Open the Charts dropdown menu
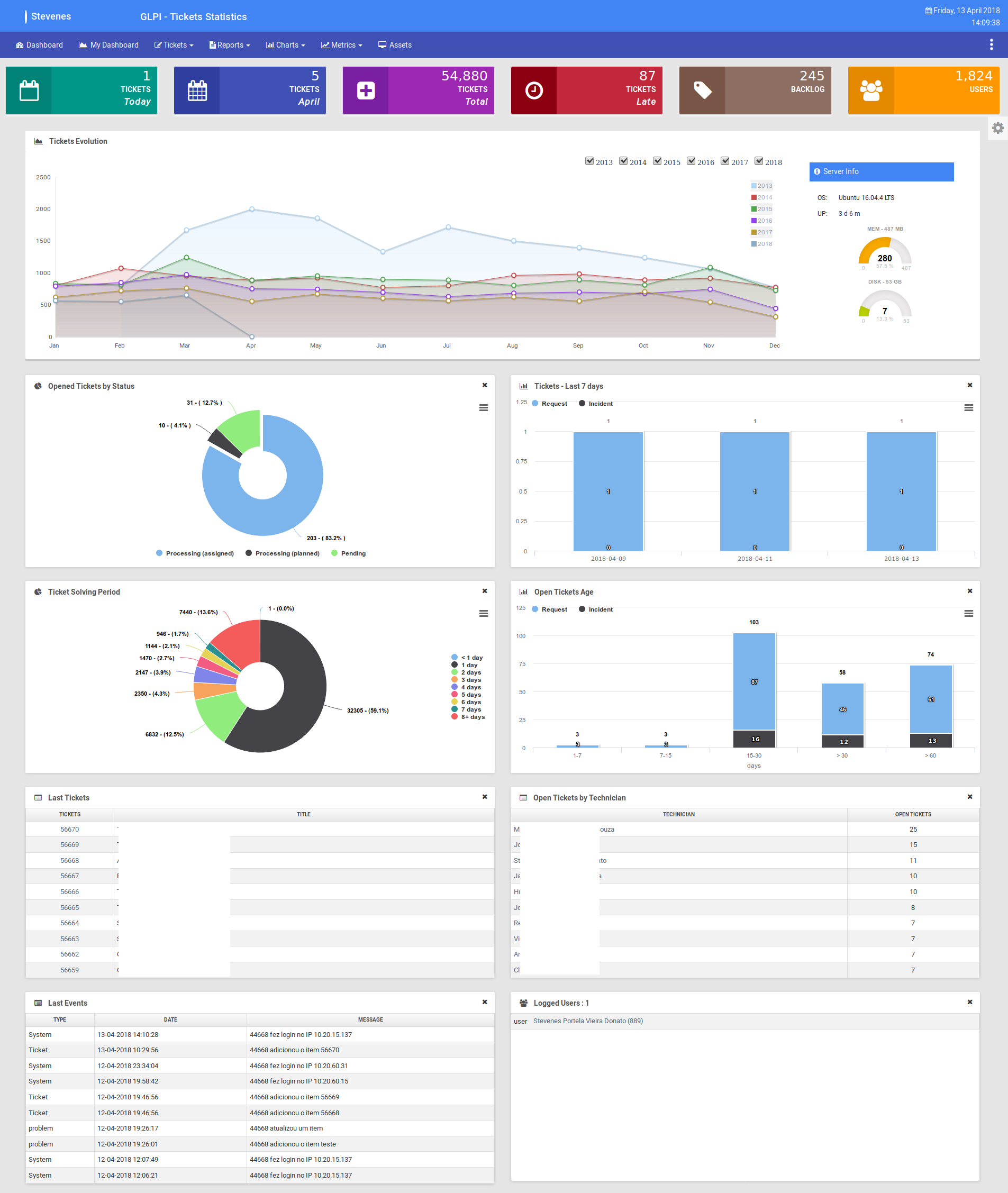The image size is (1008, 1193). (286, 45)
